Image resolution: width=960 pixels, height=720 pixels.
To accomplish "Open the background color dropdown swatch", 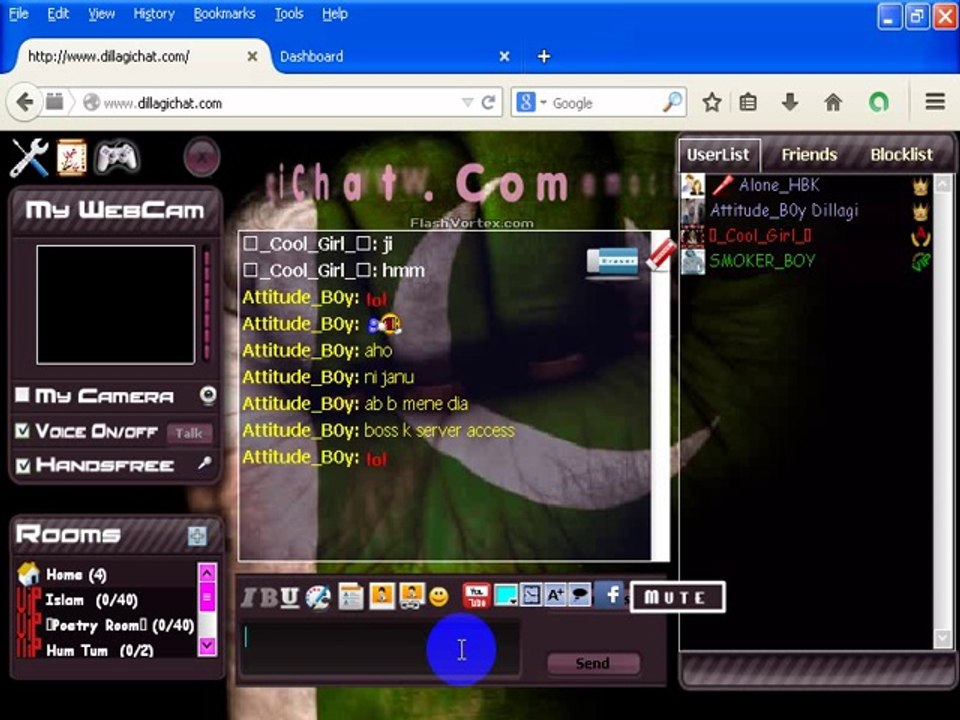I will click(x=506, y=596).
